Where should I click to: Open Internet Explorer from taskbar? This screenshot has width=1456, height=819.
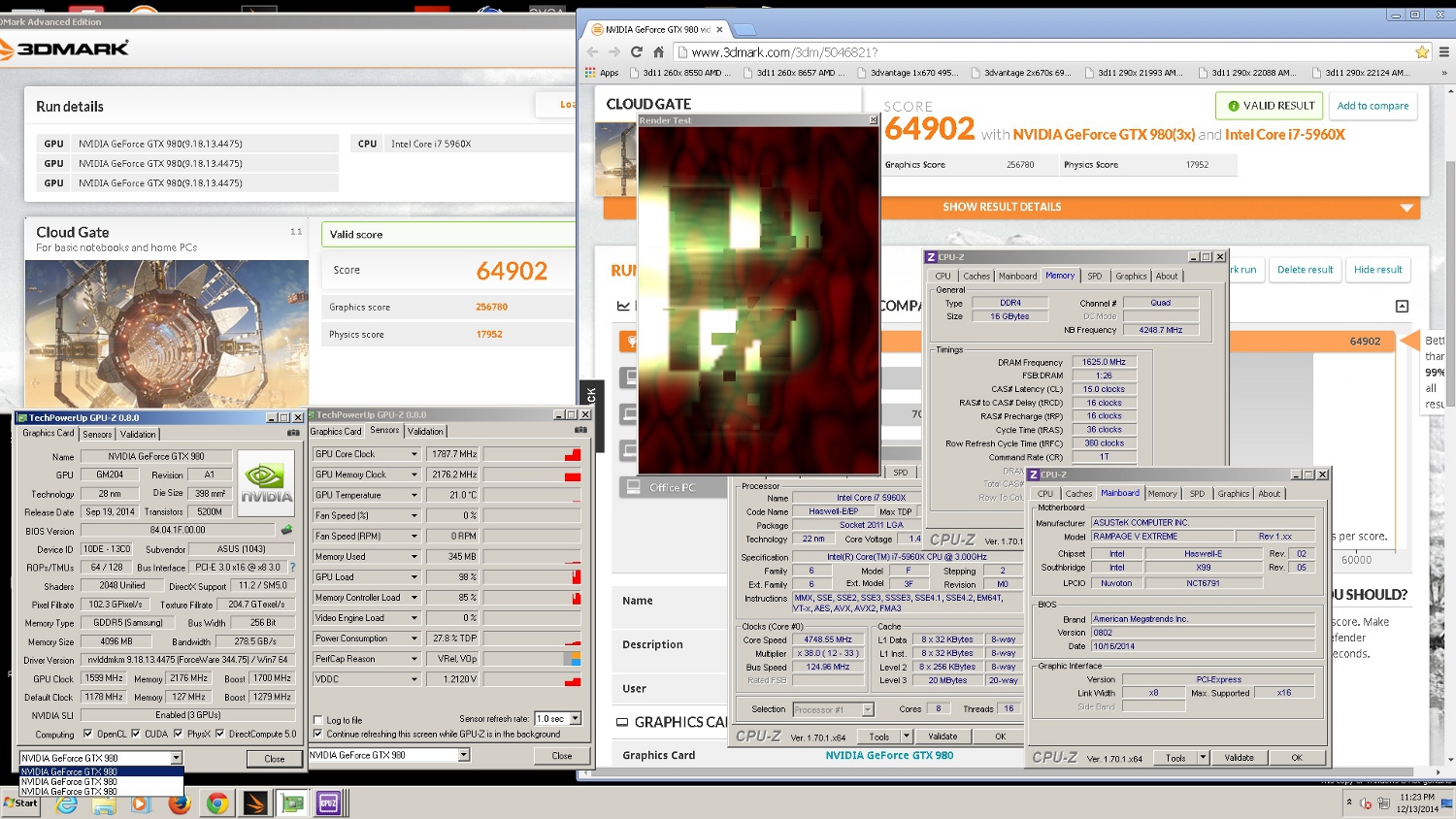[x=67, y=803]
